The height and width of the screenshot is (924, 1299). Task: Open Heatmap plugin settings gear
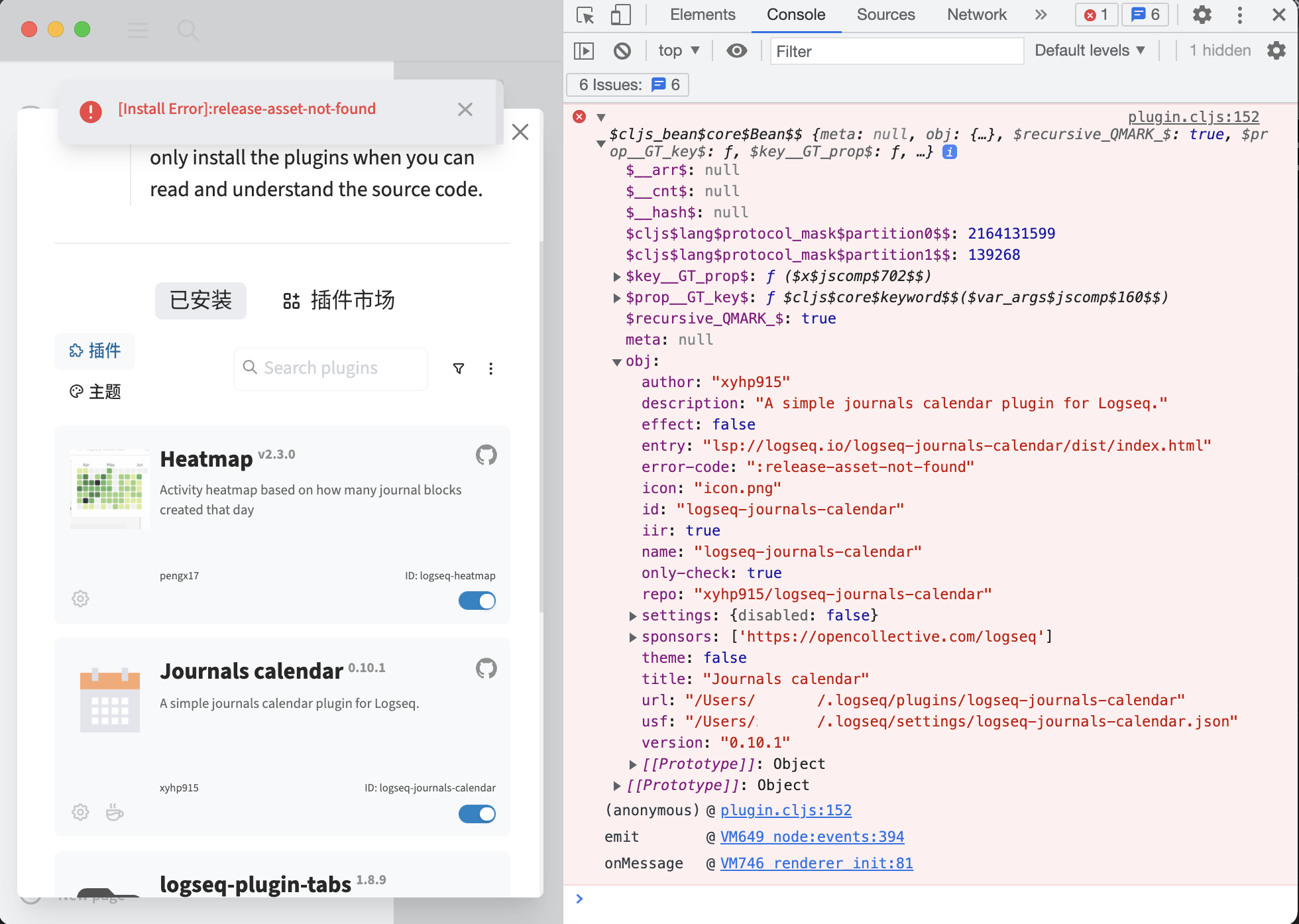click(80, 599)
